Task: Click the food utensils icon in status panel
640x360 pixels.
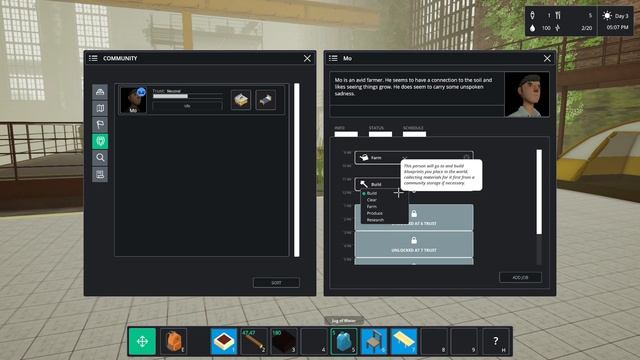Action: (558, 16)
